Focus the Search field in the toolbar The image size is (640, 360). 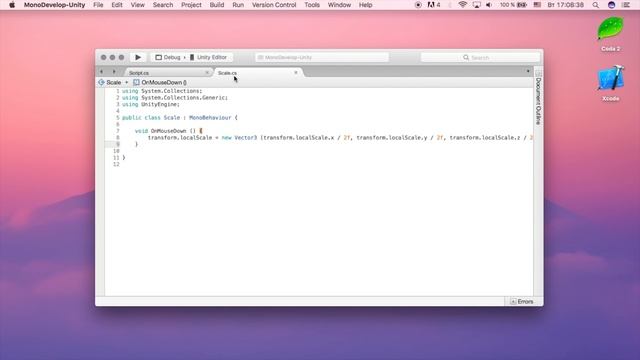[480, 58]
